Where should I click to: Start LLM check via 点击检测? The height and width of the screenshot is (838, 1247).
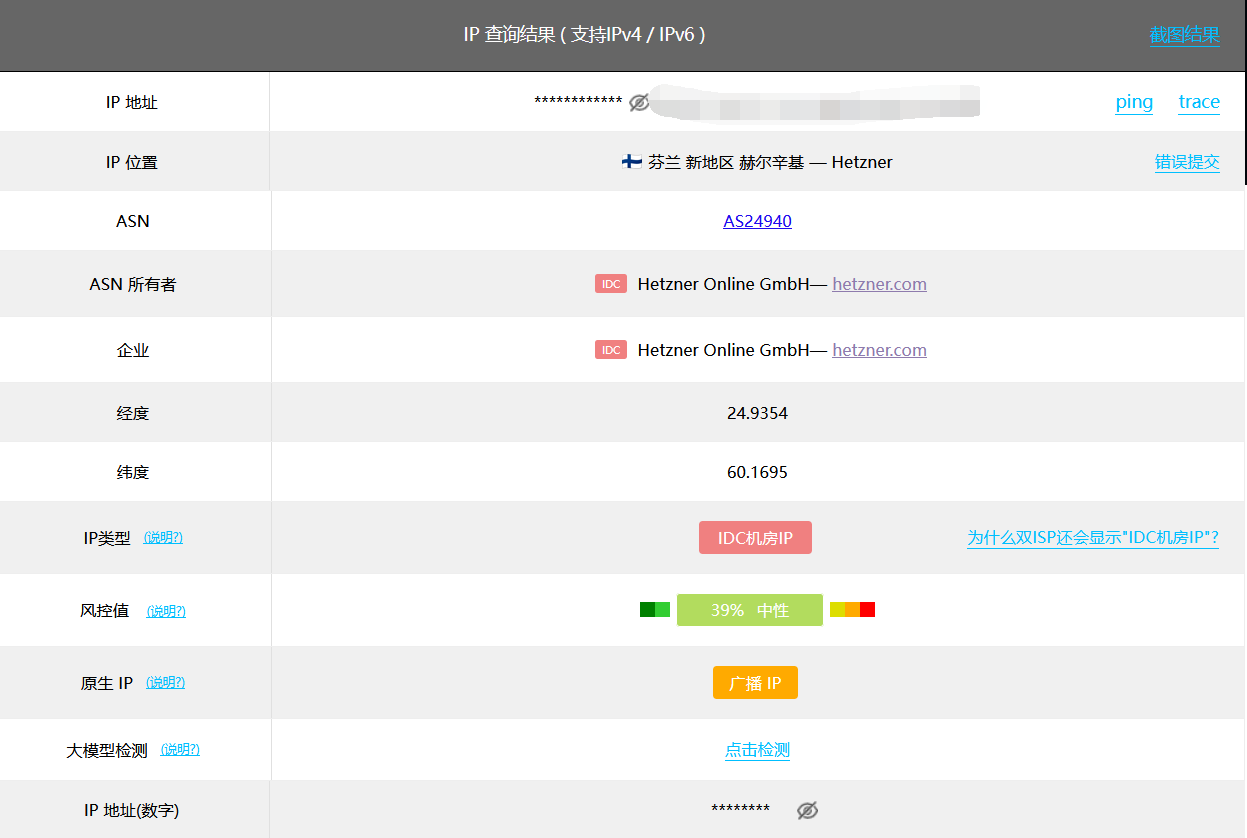757,750
